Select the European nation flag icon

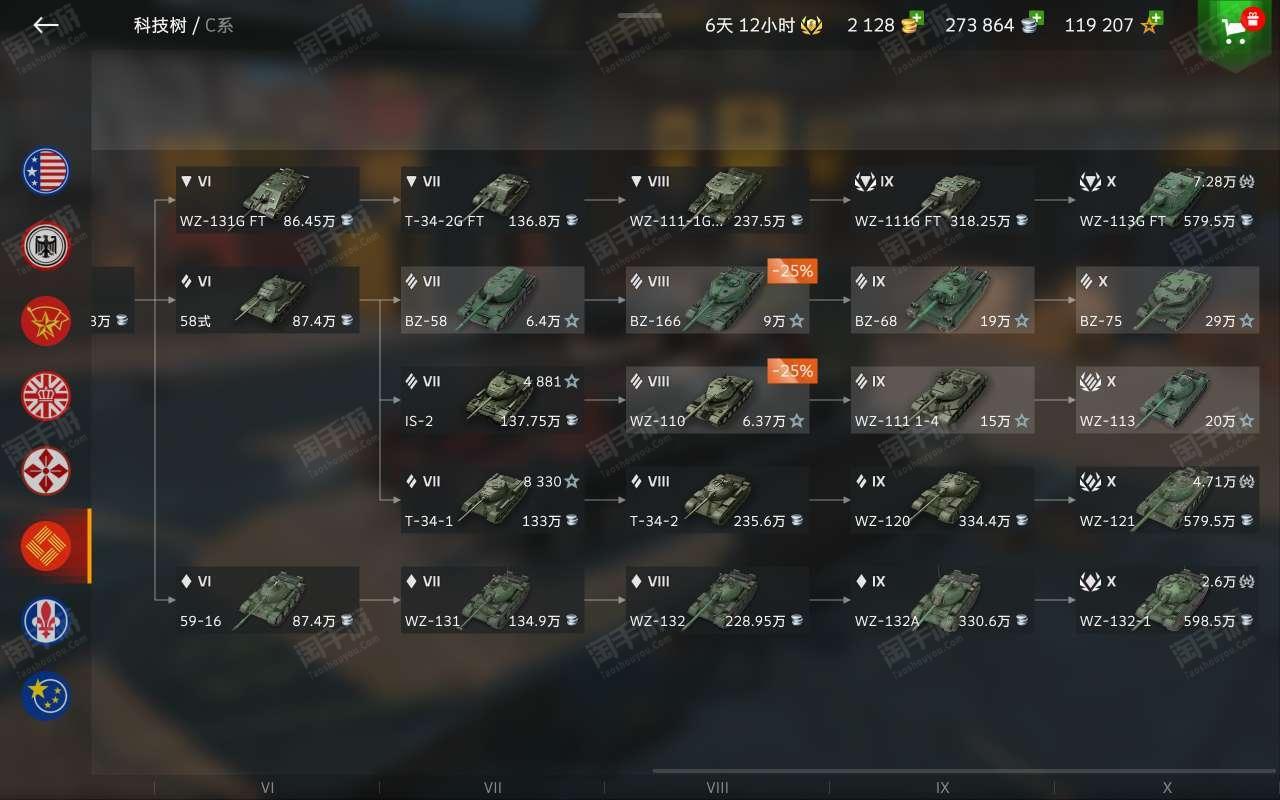coord(46,697)
